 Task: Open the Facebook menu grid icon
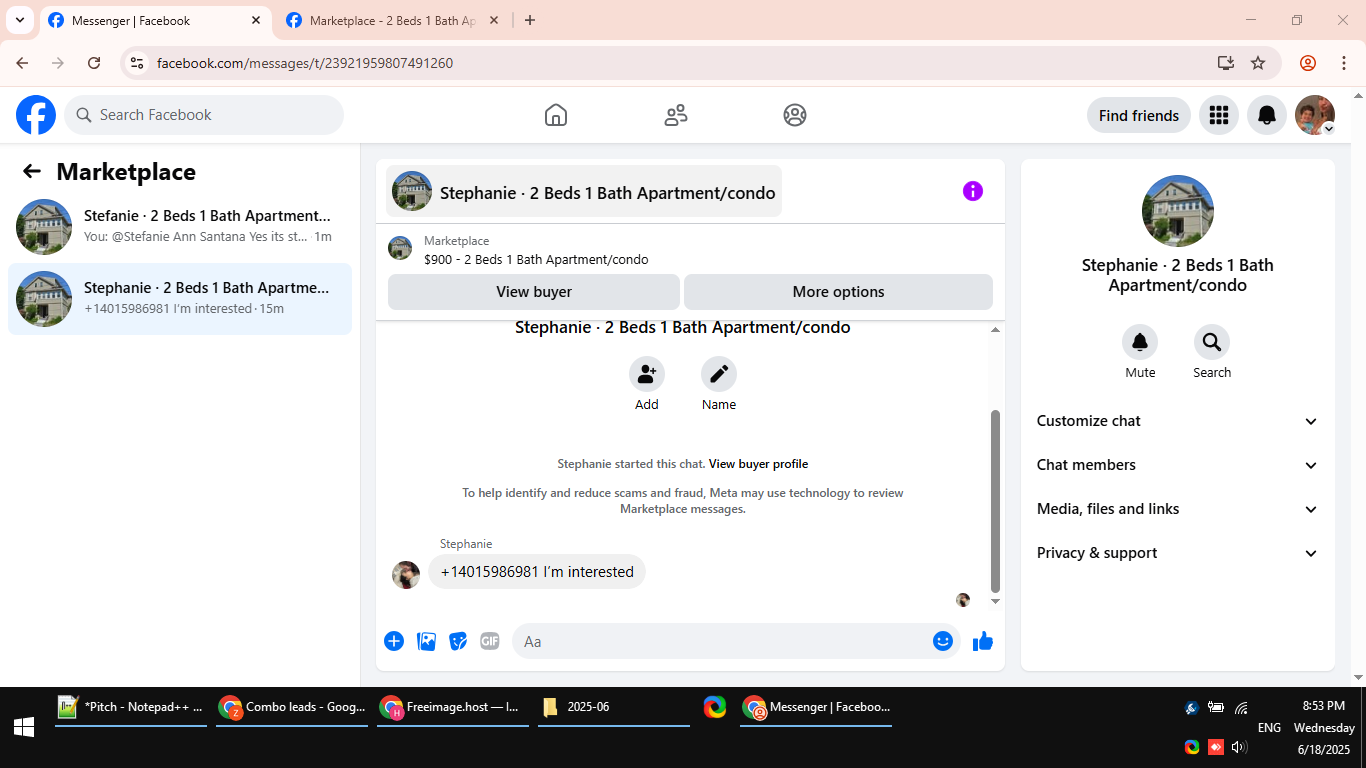click(x=1218, y=115)
